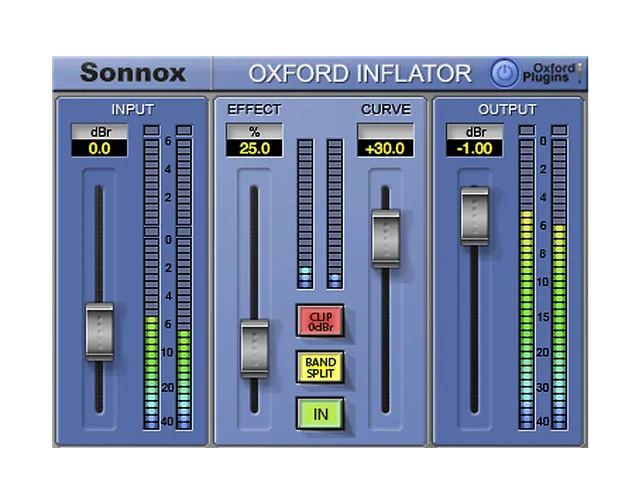Viewport: 640px width, 503px height.
Task: Click the INPUT section label
Action: click(133, 109)
